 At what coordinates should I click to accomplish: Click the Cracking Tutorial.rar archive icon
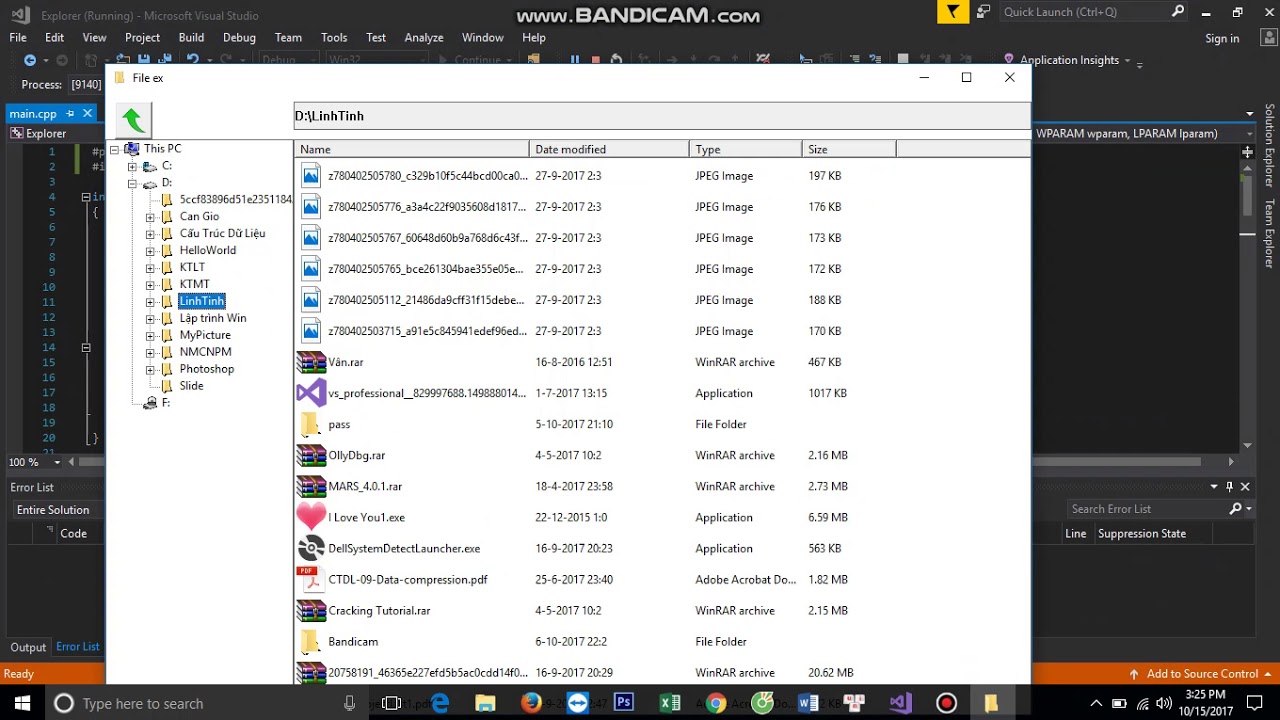pos(311,610)
